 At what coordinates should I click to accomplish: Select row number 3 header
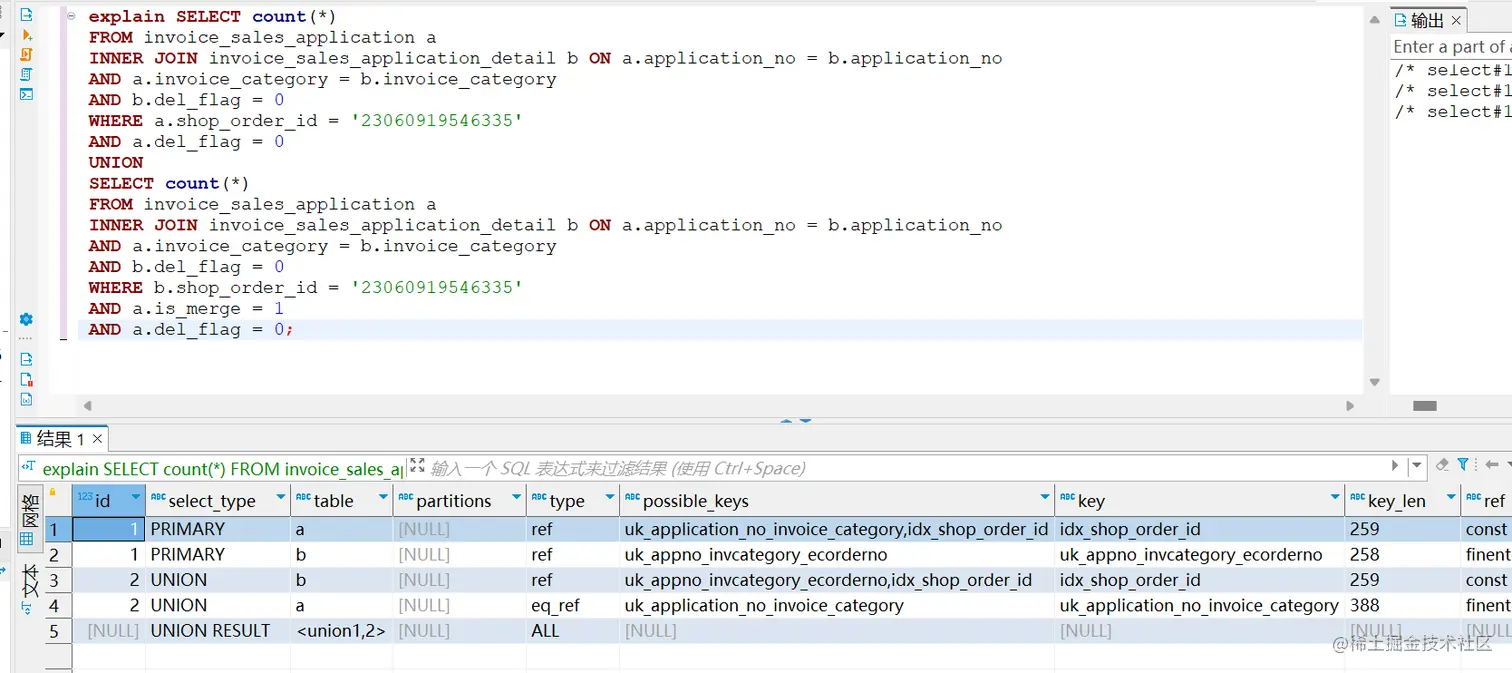pyautogui.click(x=58, y=580)
